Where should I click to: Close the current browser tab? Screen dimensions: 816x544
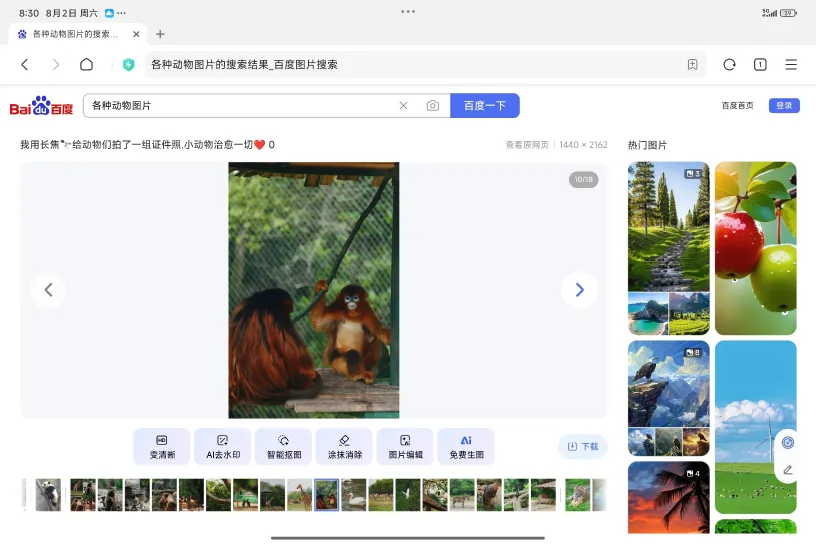pos(136,34)
